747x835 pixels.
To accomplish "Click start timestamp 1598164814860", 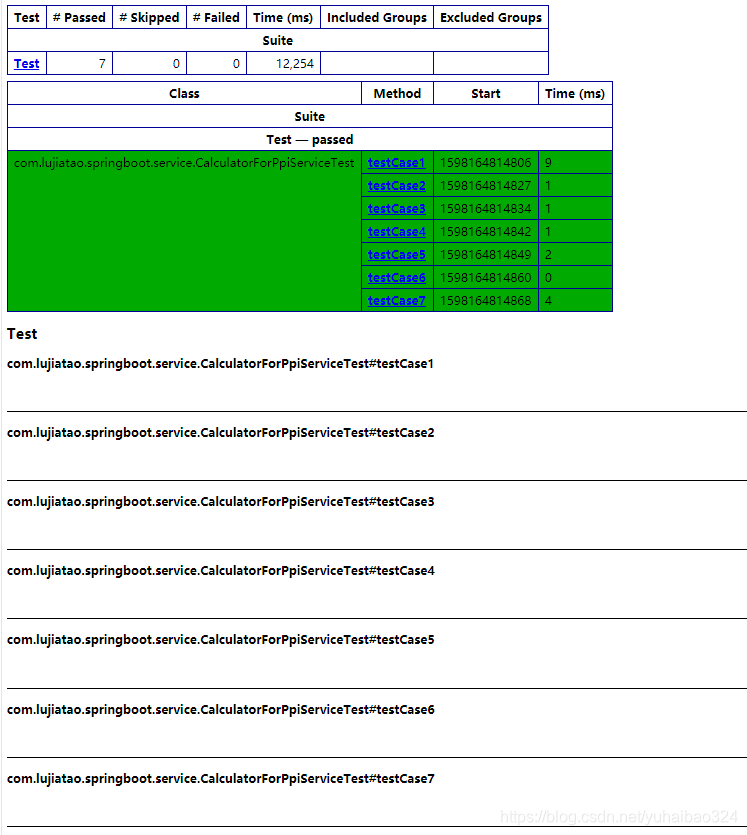I will [x=486, y=277].
